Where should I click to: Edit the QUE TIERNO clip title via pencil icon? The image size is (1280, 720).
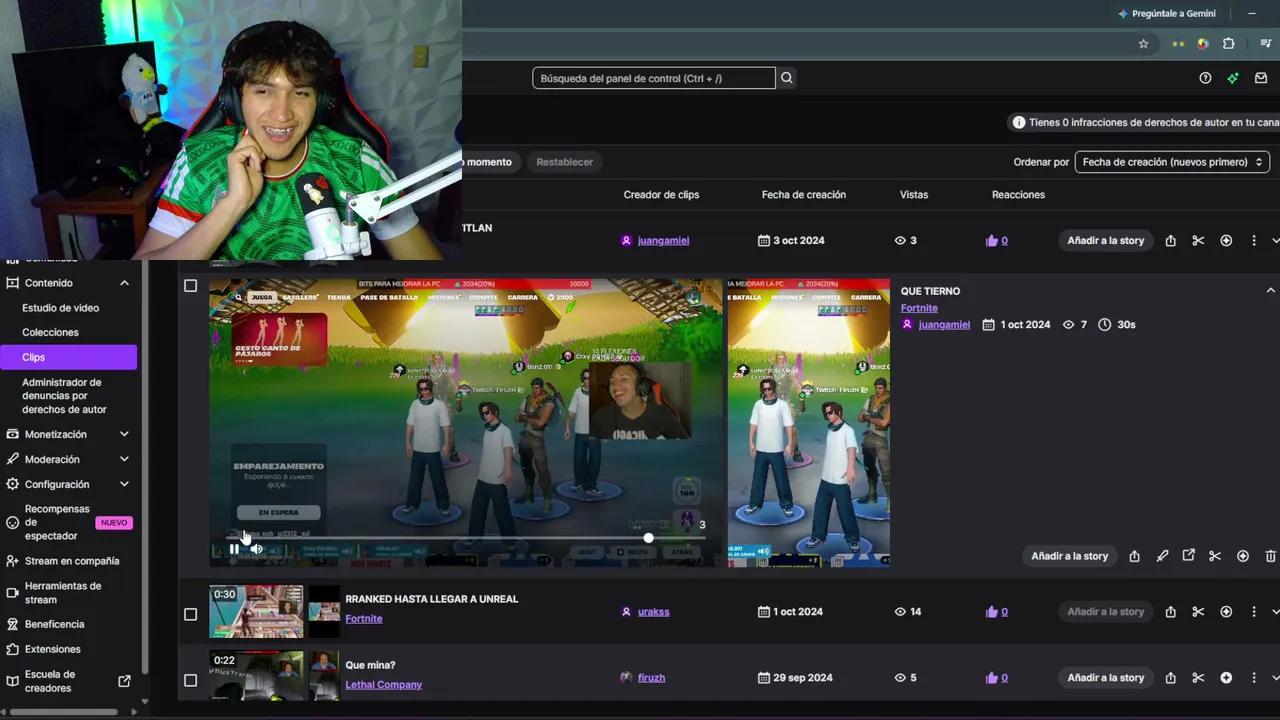1162,556
